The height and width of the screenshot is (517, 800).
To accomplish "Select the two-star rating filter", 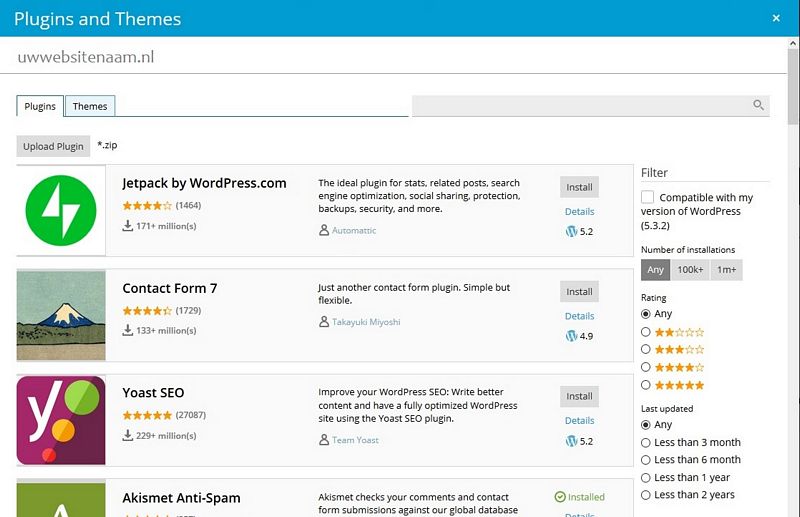I will point(645,332).
